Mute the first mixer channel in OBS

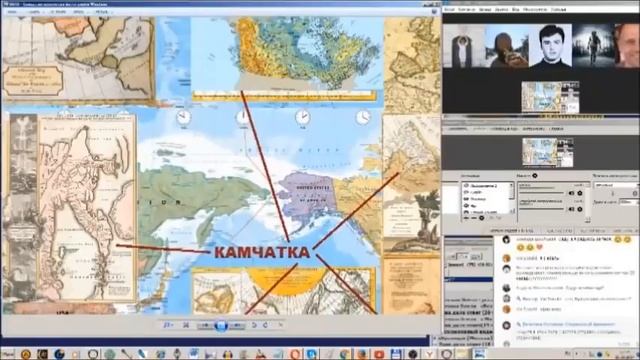(x=571, y=193)
